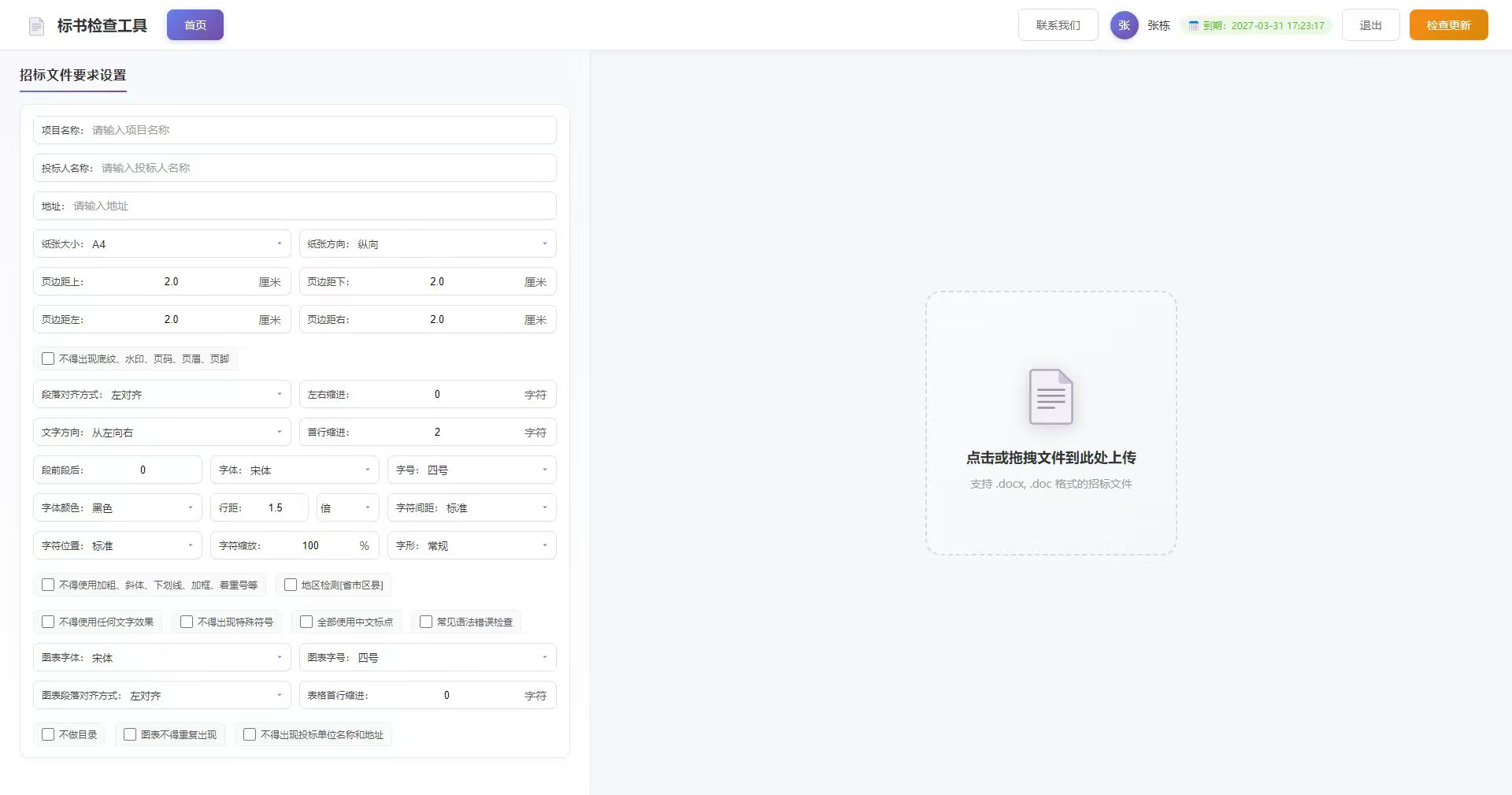The width and height of the screenshot is (1512, 795).
Task: Tick 不得出现特殊符号 checkbox
Action: [x=187, y=622]
